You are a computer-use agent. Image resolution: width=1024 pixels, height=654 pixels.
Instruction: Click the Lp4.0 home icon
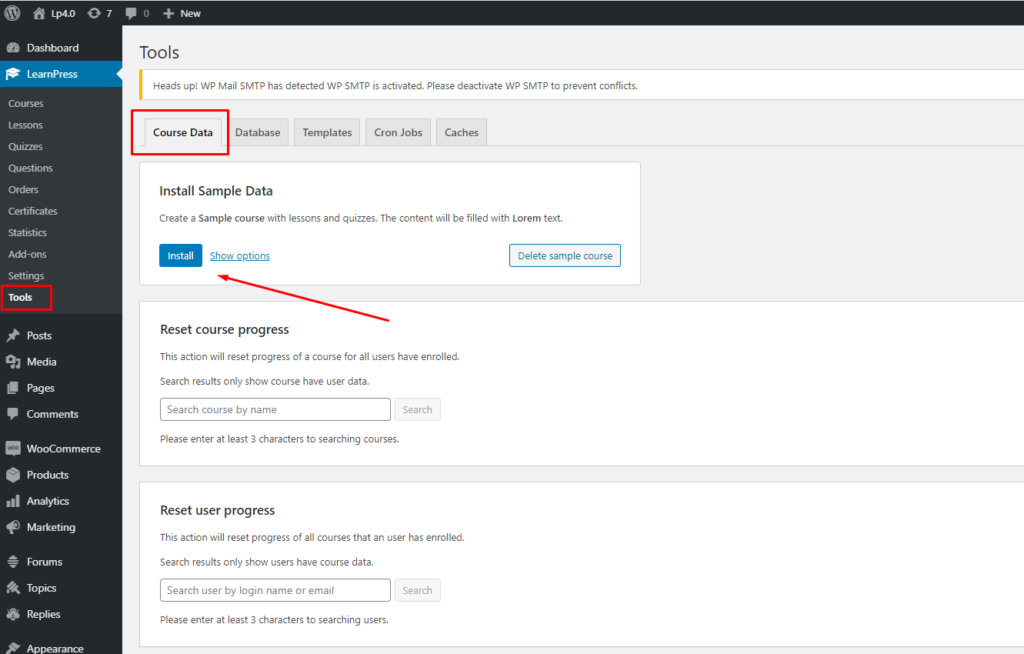click(40, 13)
